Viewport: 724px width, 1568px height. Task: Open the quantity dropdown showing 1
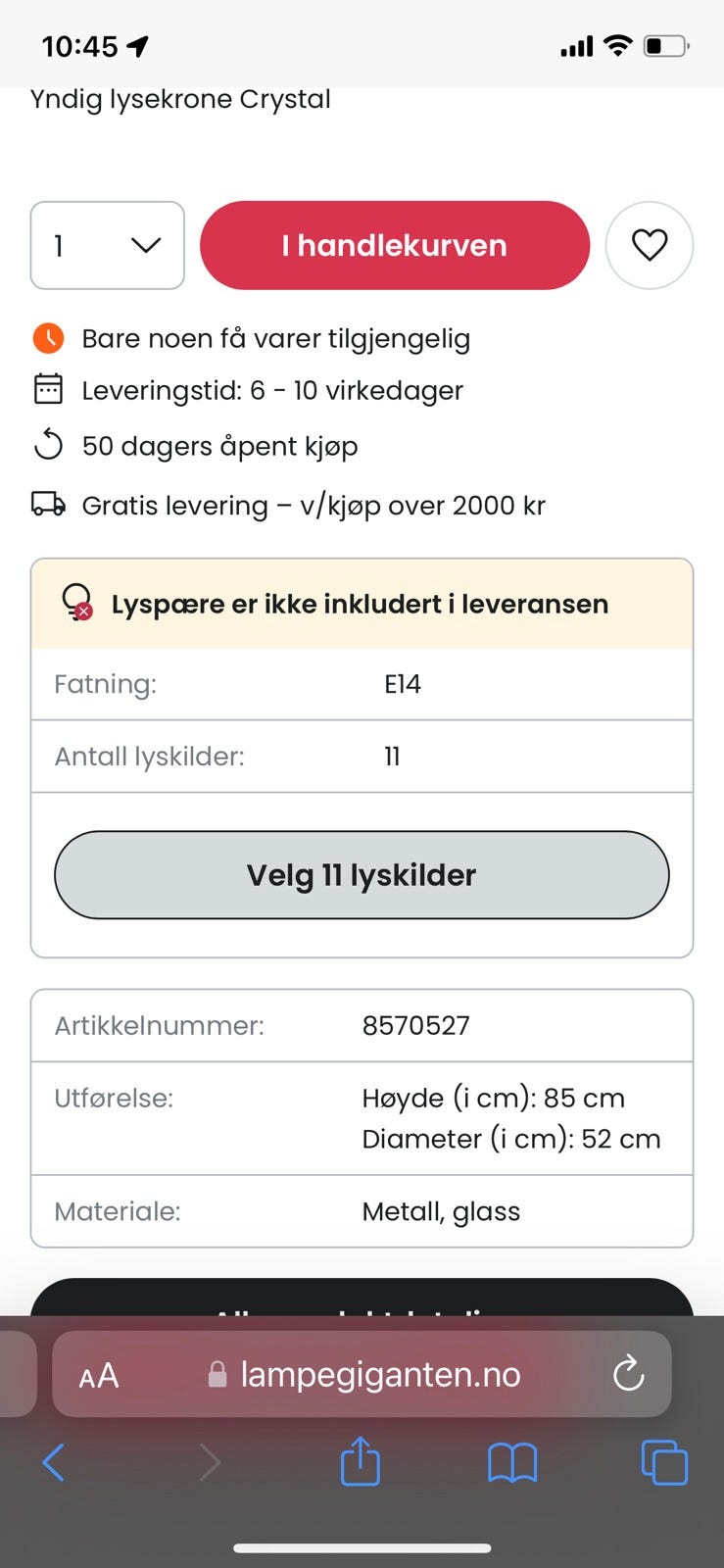108,245
